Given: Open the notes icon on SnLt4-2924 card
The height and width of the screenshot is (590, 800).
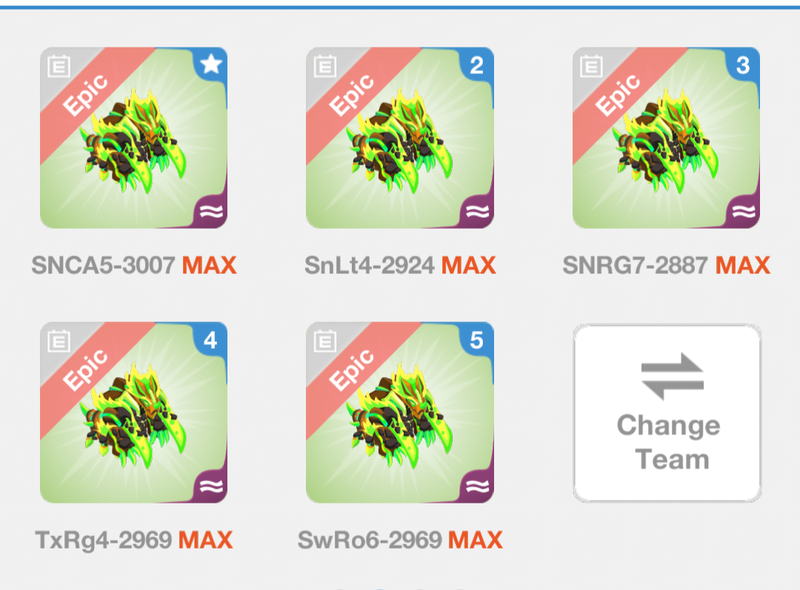Looking at the screenshot, I should [x=325, y=66].
